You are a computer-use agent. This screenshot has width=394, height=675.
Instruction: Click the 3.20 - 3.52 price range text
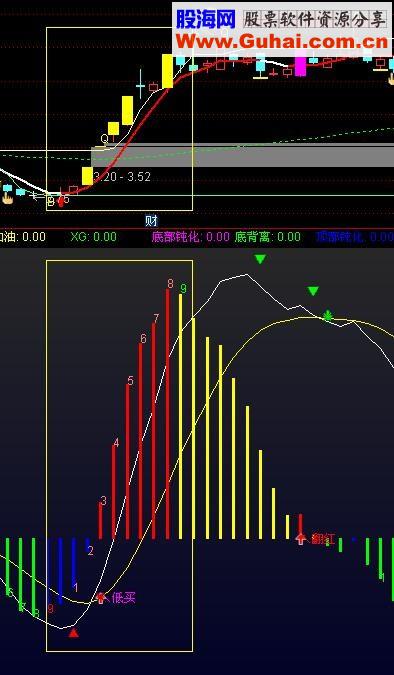point(122,177)
